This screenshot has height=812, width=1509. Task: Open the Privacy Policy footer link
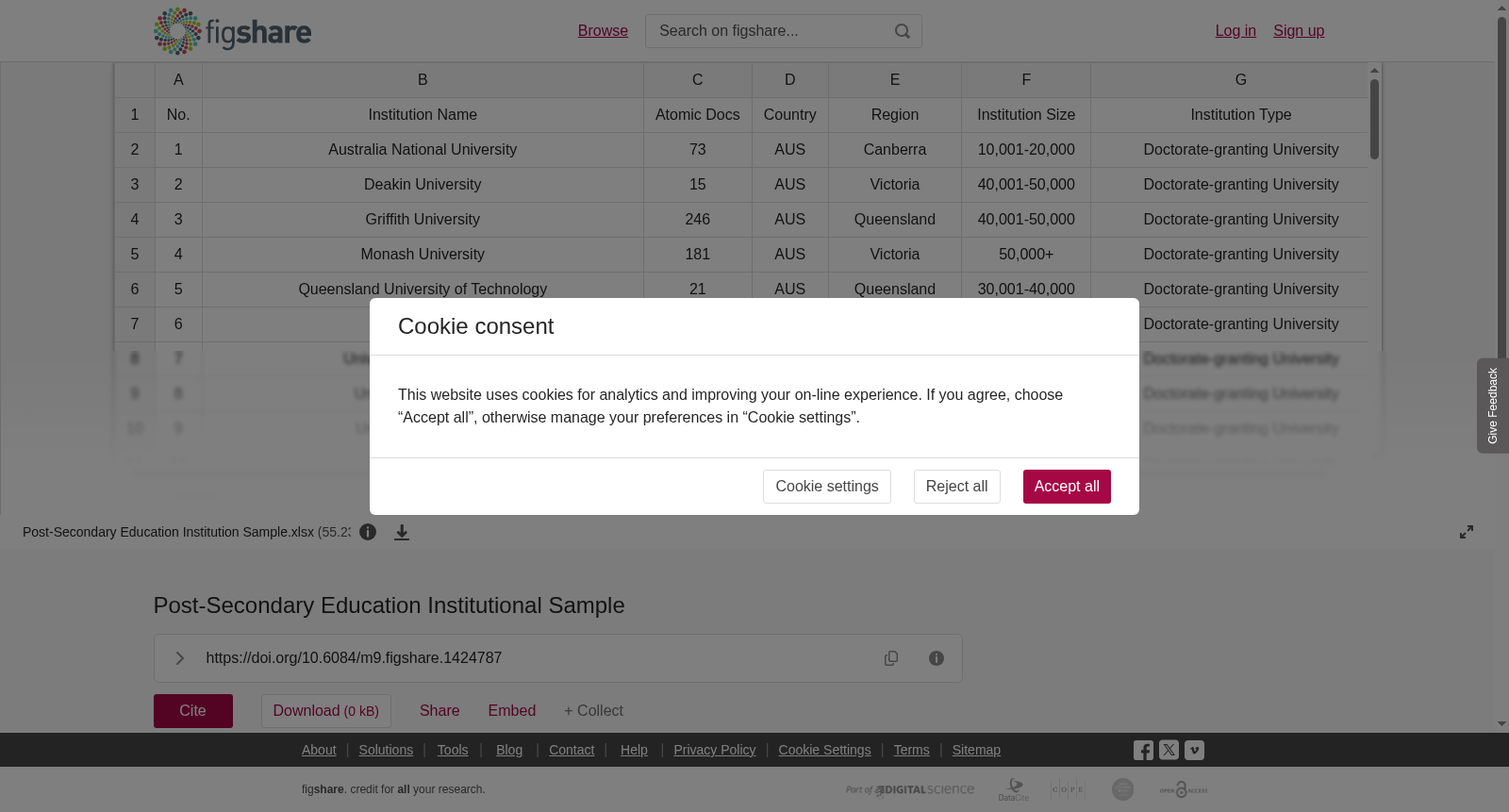715,750
